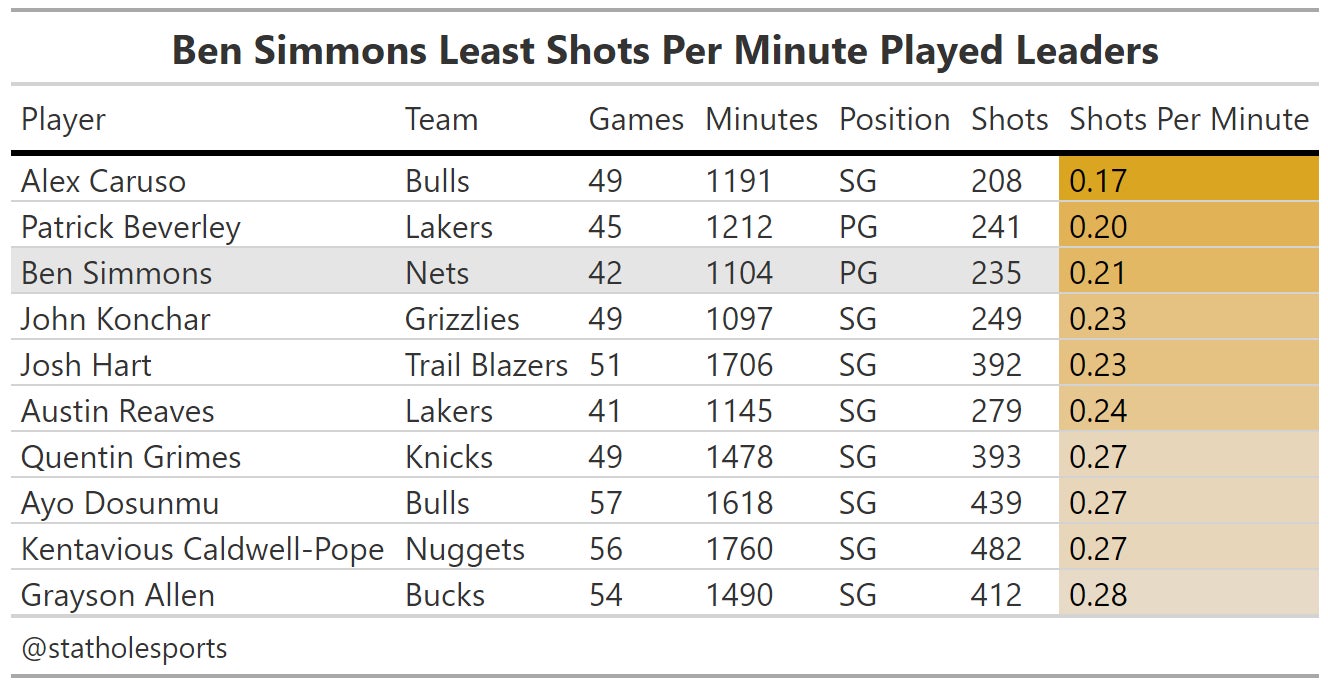Click Grayson Allen's name cell
Screen dimensions: 1328x686
coord(117,595)
